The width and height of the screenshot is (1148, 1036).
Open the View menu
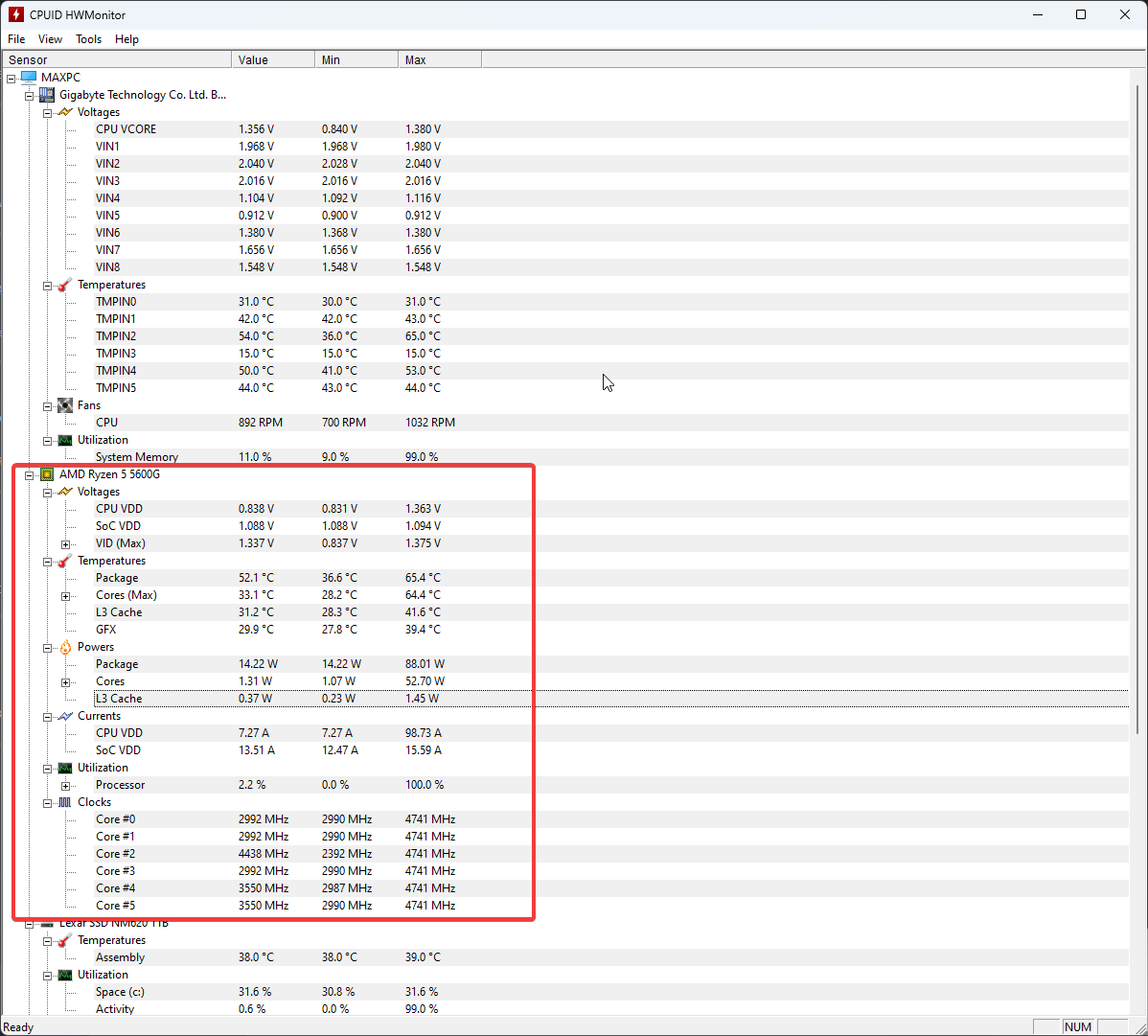(50, 38)
